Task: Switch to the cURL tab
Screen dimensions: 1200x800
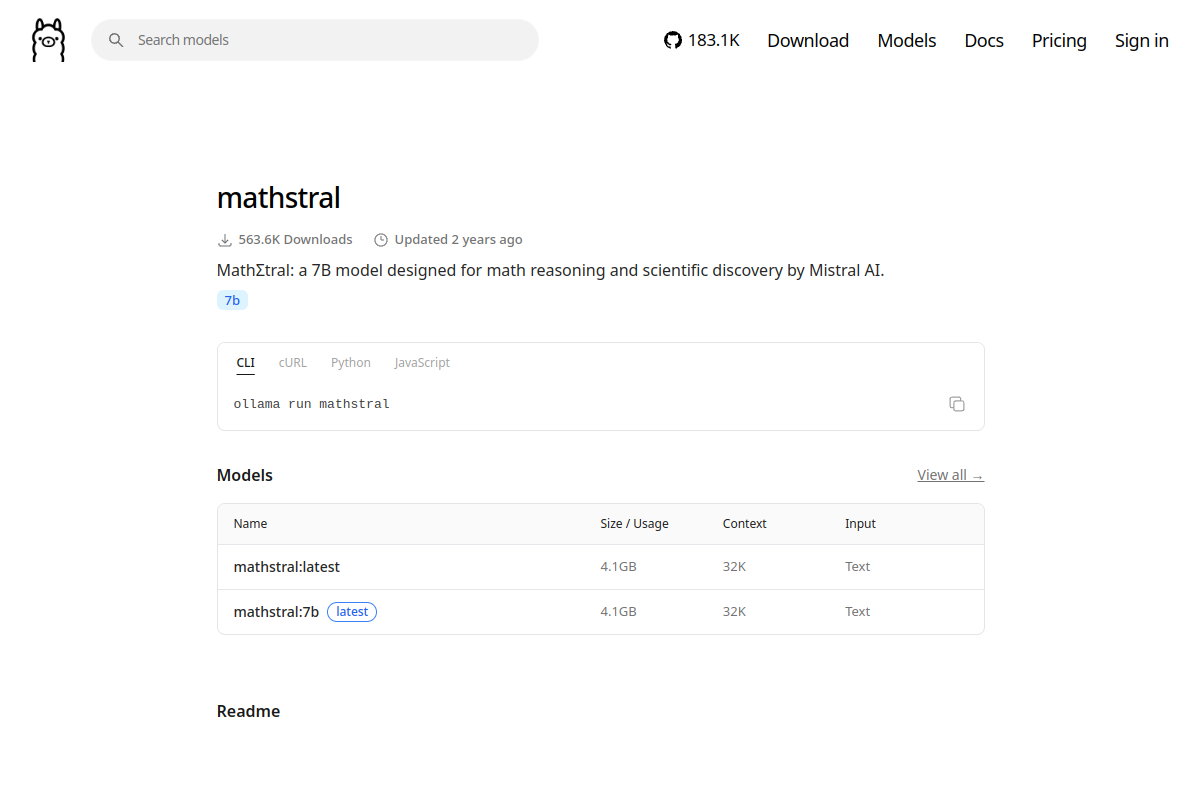Action: coord(293,363)
